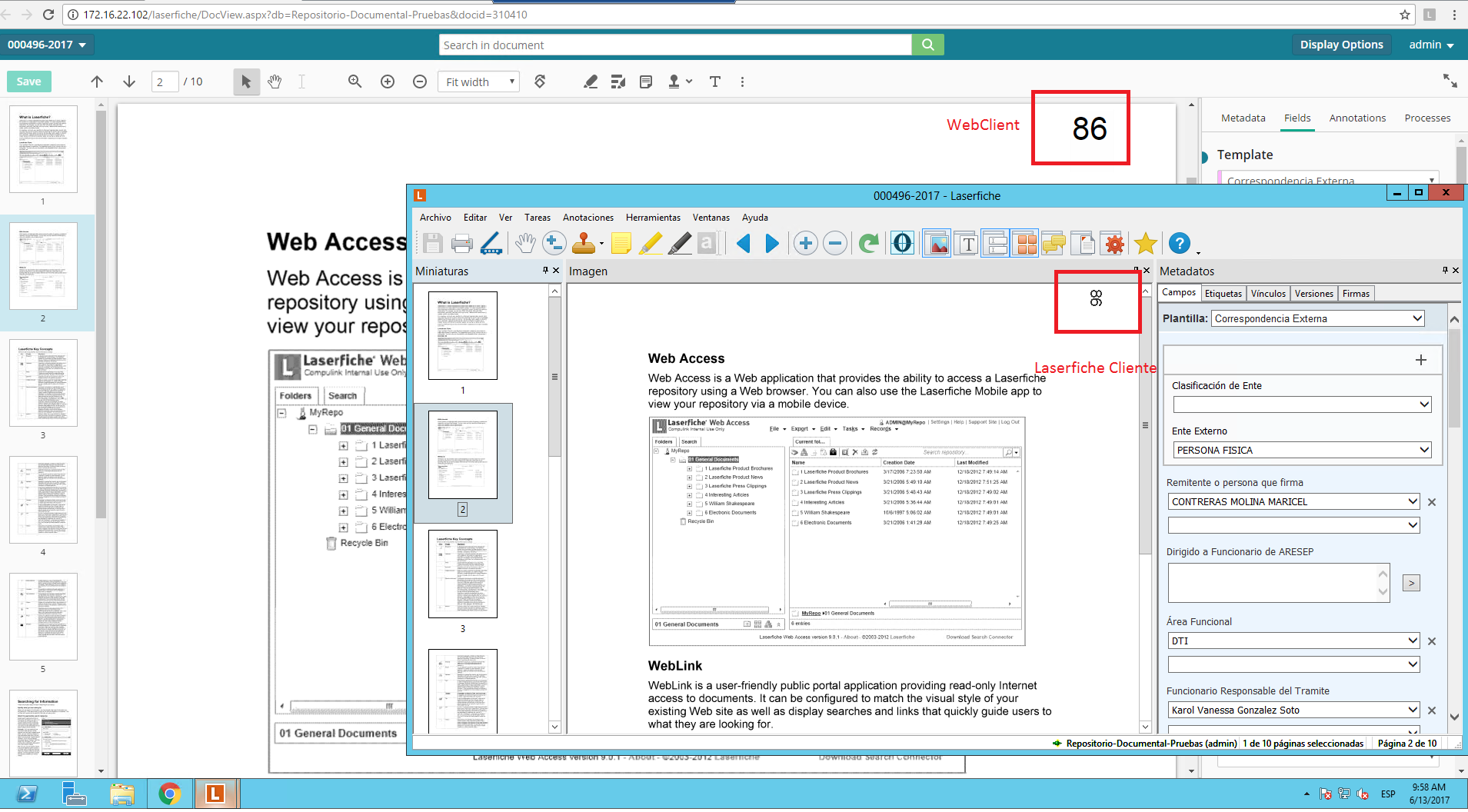This screenshot has height=812, width=1468.
Task: Select the zoom magnifier tool in Laserfiche client
Action: [x=554, y=244]
